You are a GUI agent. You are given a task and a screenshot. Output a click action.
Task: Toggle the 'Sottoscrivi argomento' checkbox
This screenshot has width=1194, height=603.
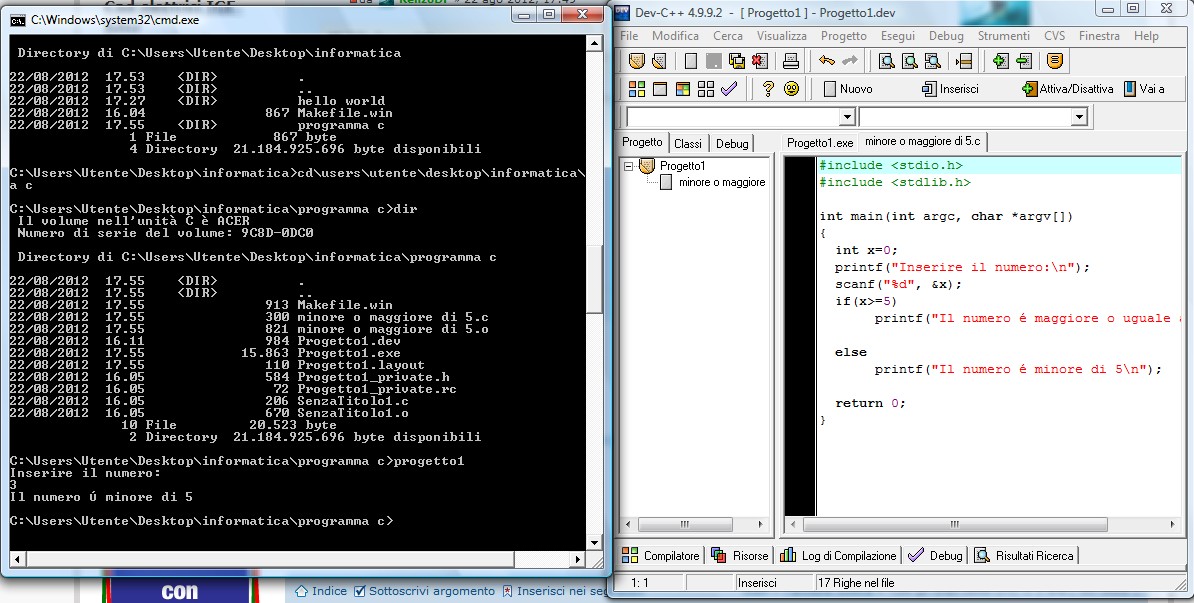[x=360, y=591]
